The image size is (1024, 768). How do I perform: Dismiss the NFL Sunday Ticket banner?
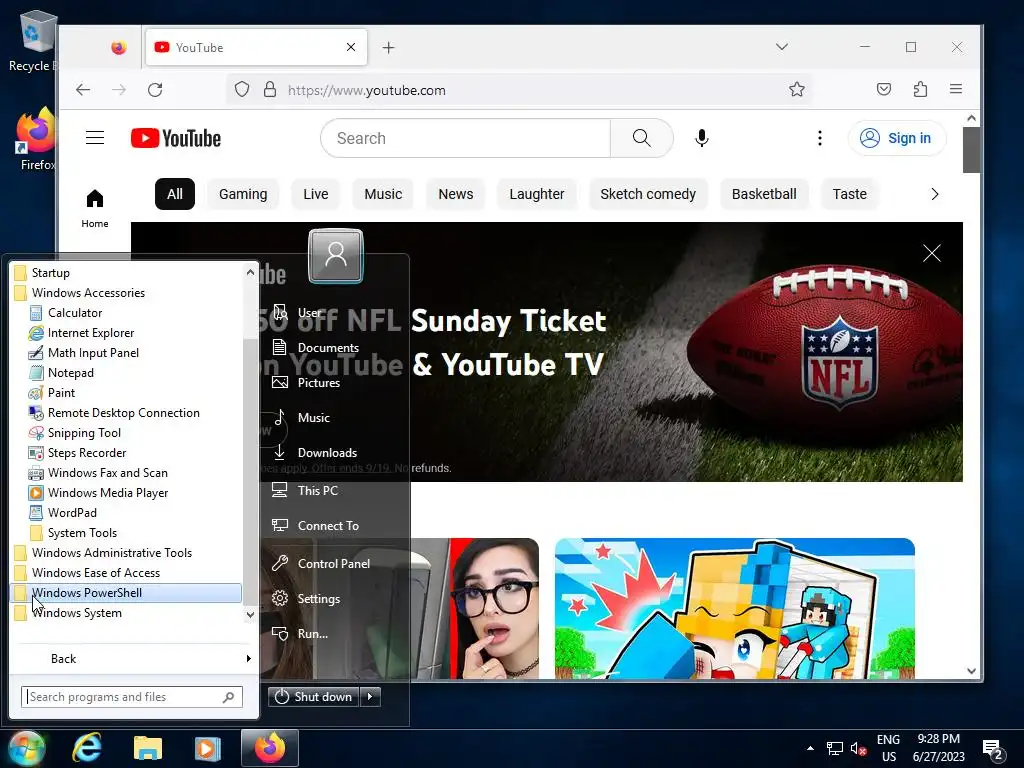pyautogui.click(x=932, y=253)
